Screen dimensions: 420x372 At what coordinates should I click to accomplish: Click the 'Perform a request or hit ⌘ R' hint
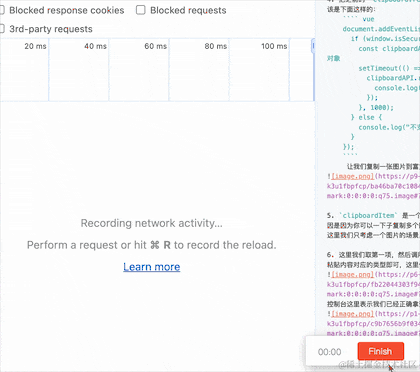(x=152, y=245)
